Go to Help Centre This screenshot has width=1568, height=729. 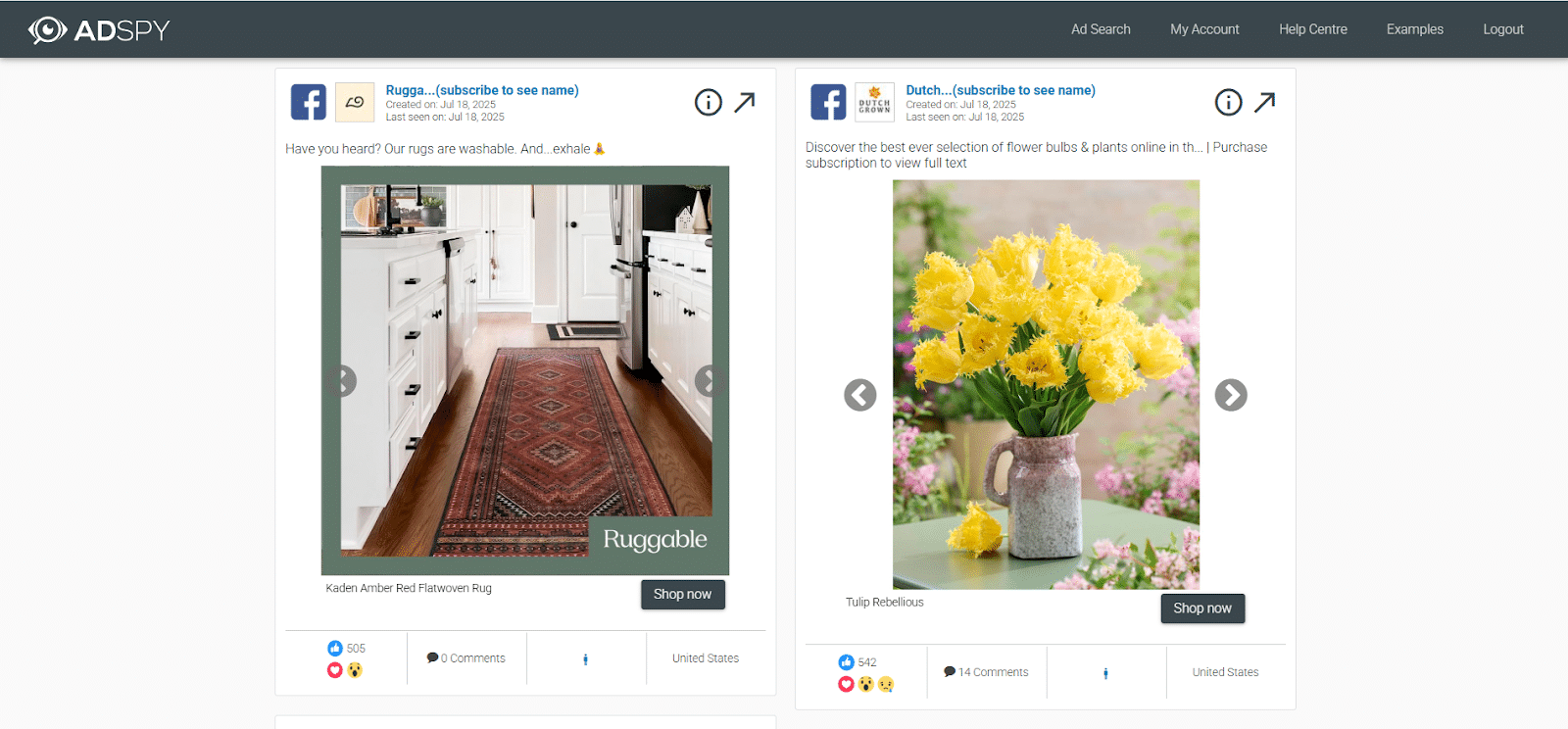coord(1312,29)
